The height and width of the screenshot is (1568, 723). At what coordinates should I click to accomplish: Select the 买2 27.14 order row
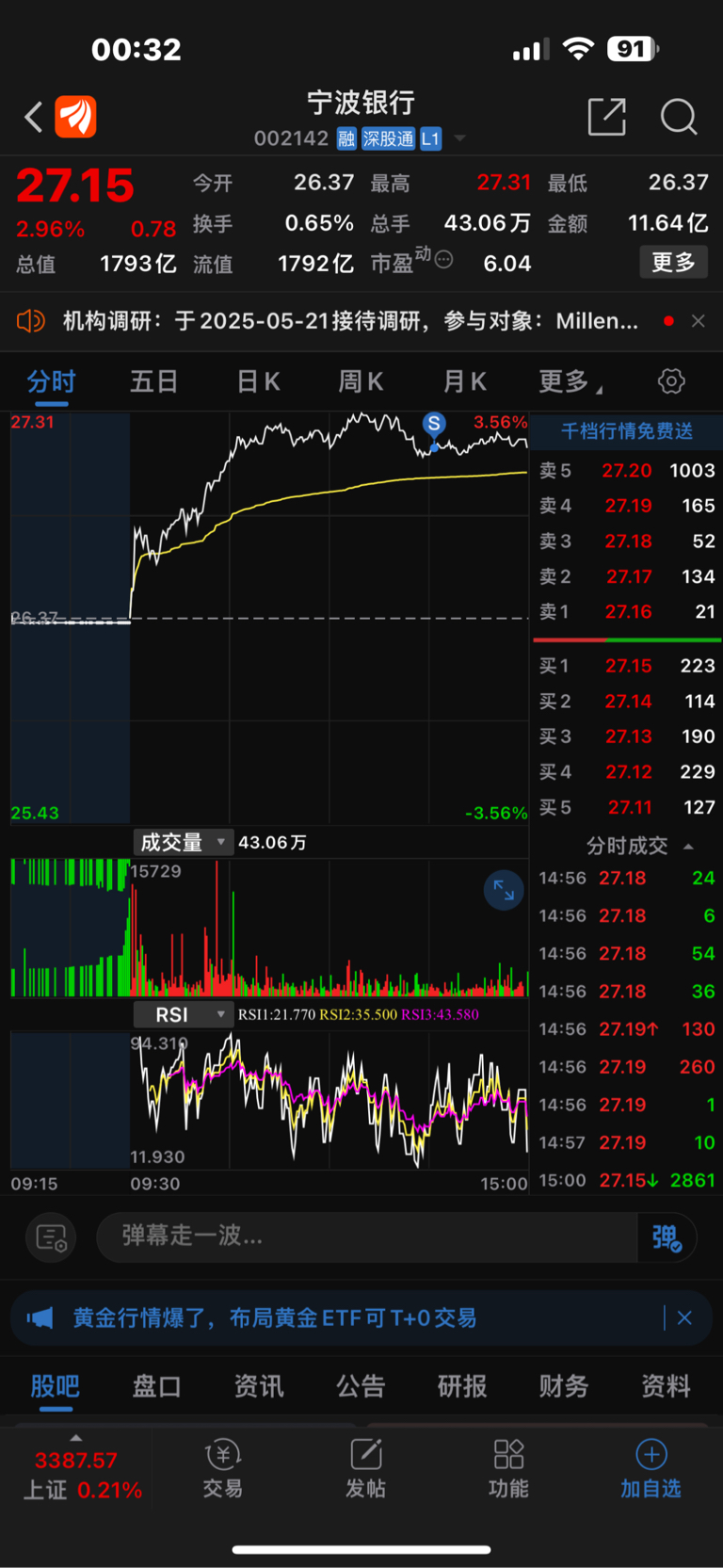click(627, 701)
